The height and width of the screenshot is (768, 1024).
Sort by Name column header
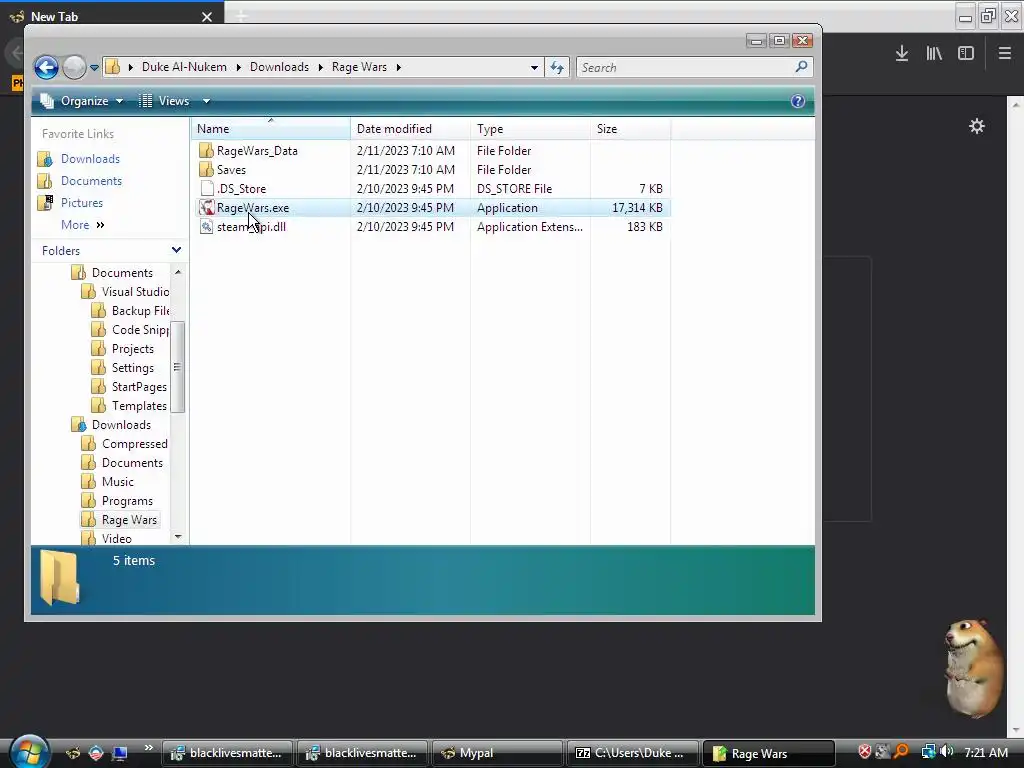tap(270, 129)
